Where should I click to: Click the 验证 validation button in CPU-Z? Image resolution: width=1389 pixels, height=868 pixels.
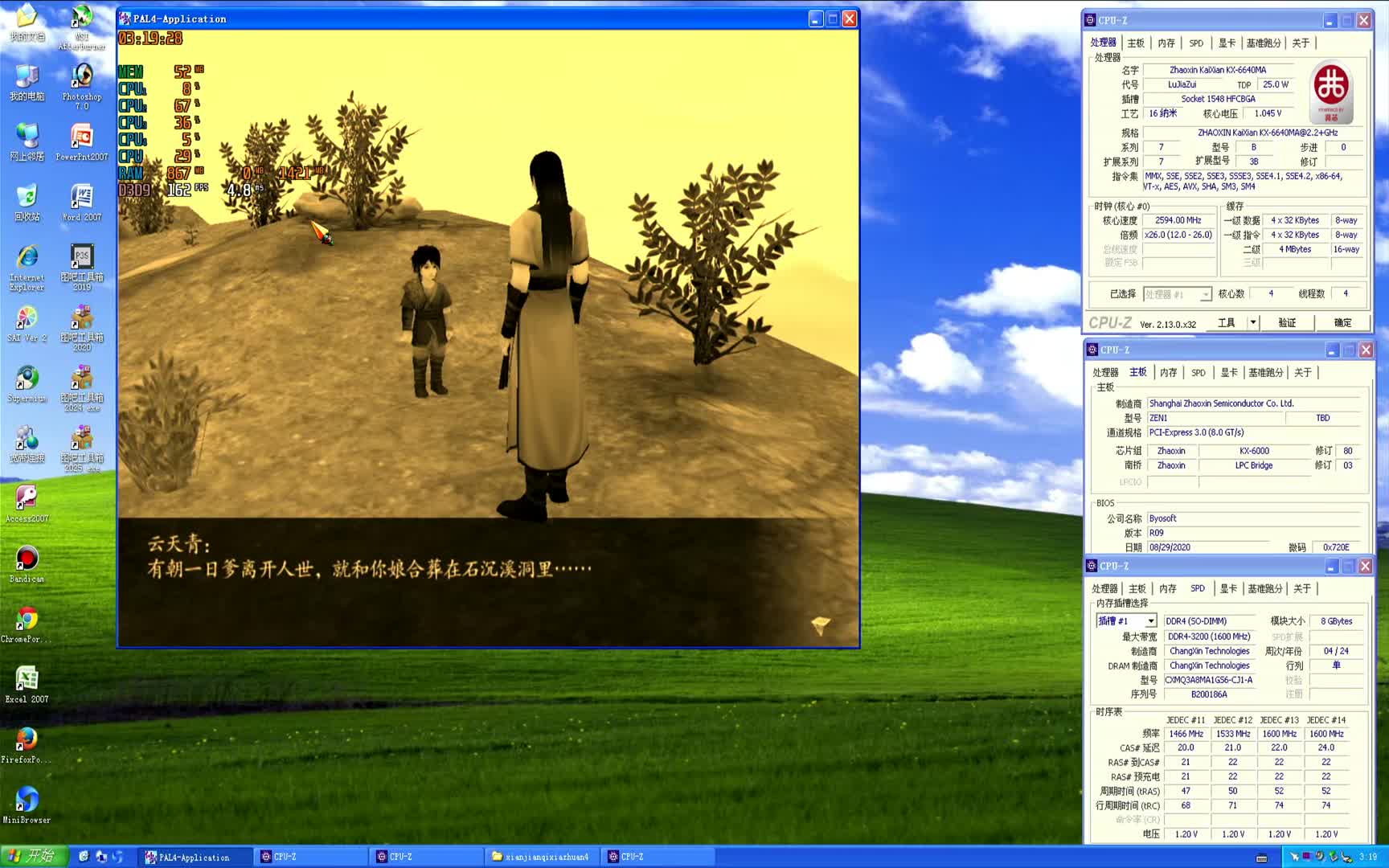tap(1287, 322)
